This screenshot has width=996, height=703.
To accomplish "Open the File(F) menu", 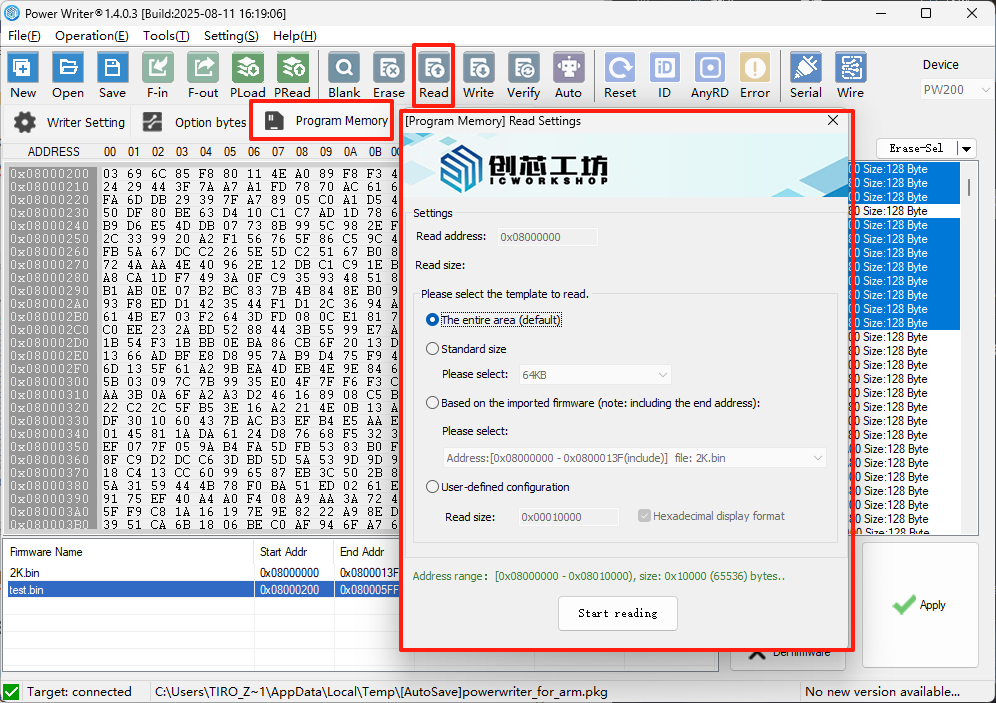I will (24, 36).
